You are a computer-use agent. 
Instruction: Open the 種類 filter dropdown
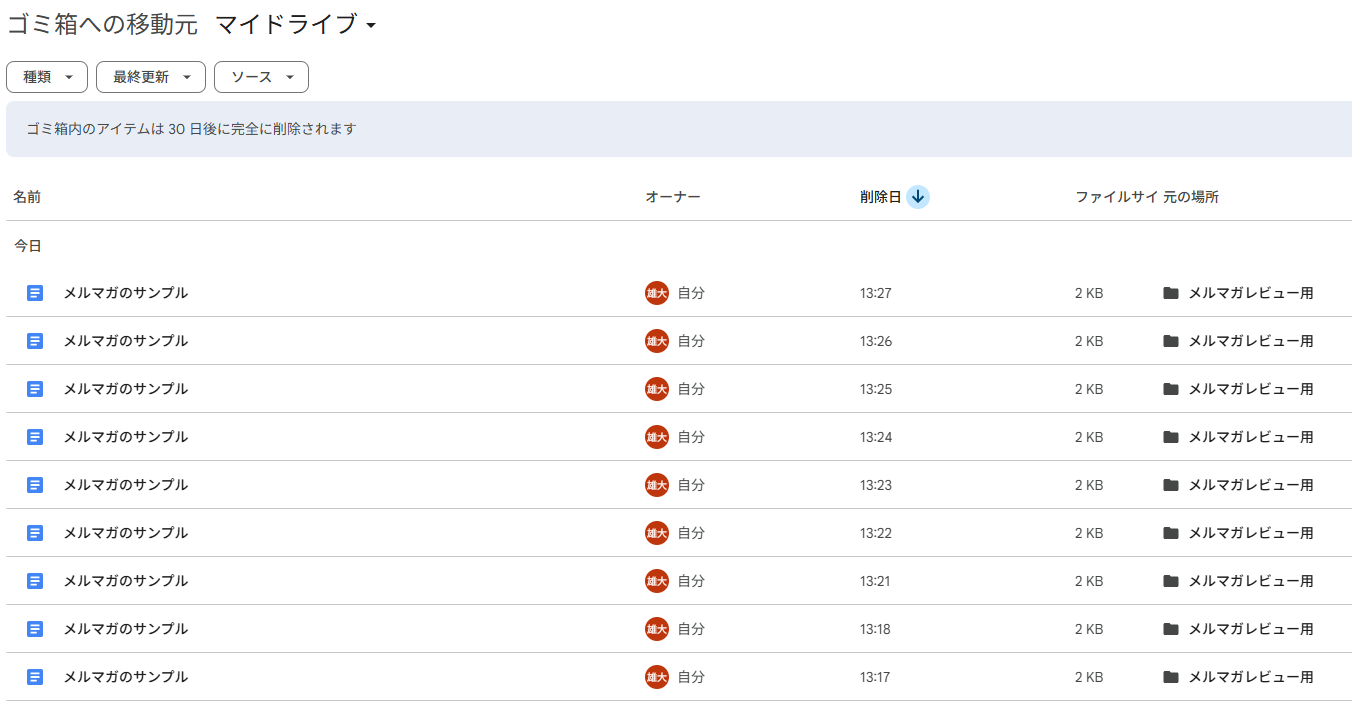pyautogui.click(x=47, y=77)
